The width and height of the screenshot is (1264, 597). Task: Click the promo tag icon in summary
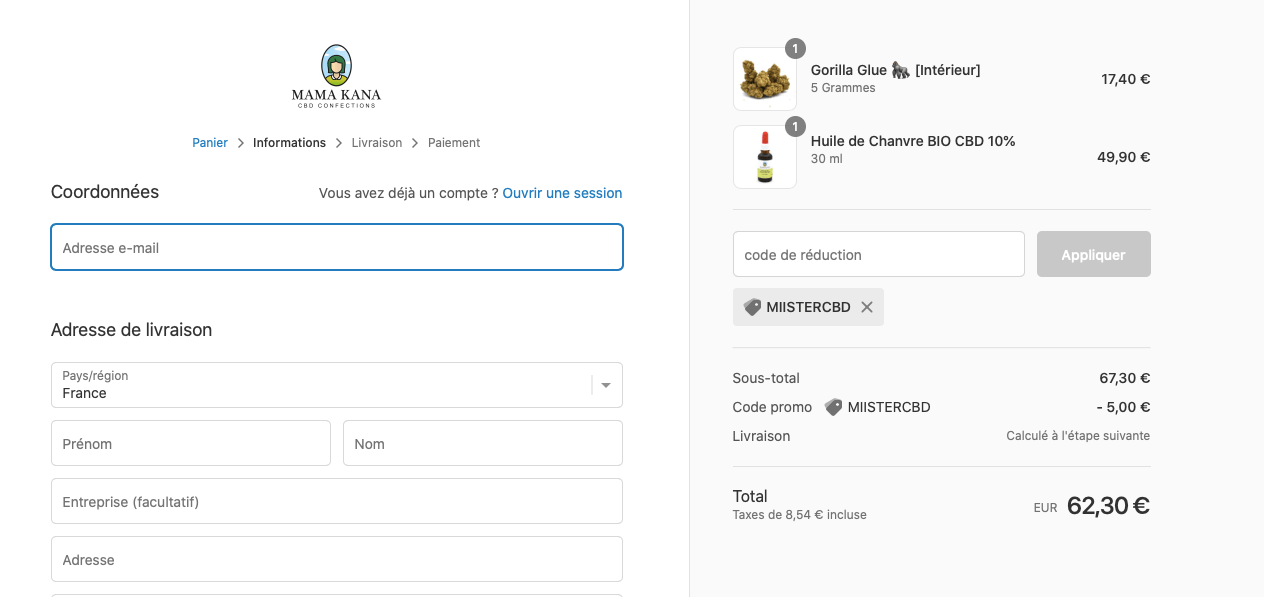(833, 407)
